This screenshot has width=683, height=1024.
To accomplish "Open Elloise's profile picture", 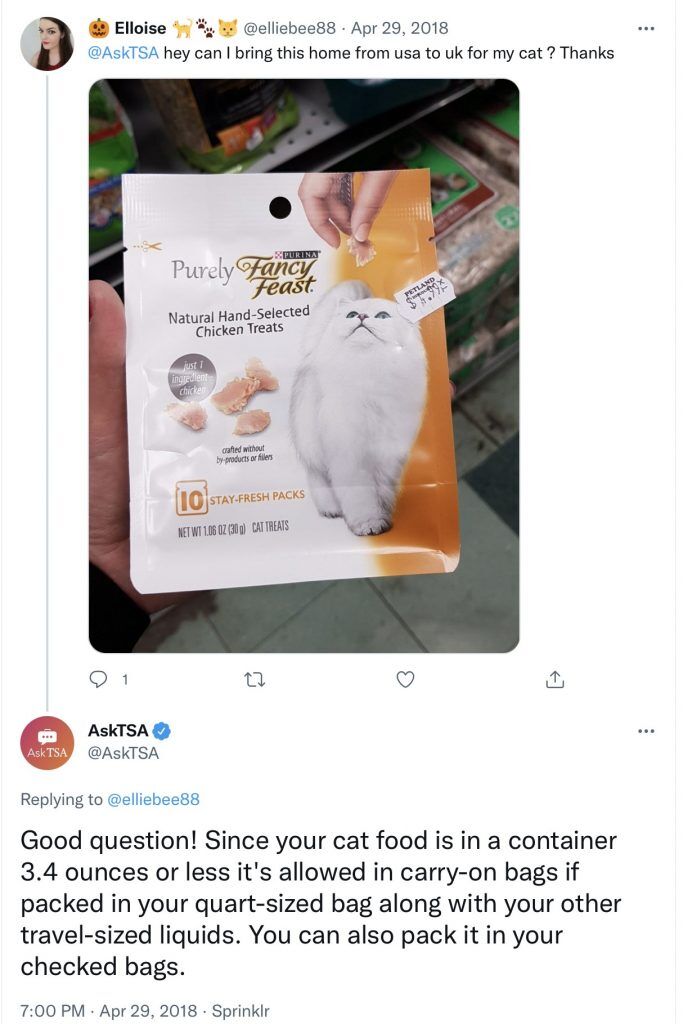I will pyautogui.click(x=47, y=44).
